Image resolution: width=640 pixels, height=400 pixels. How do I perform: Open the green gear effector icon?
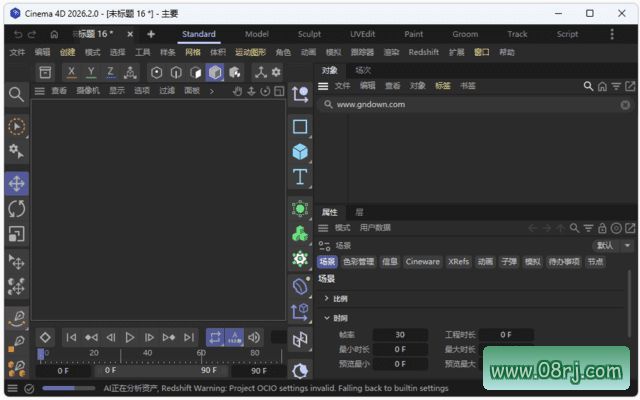(x=300, y=259)
